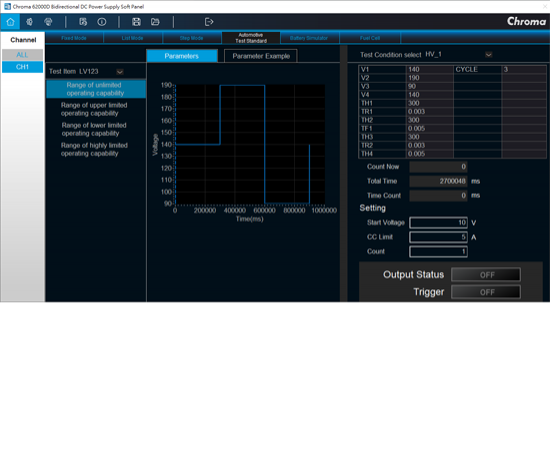Open the information icon in the toolbar
The width and height of the screenshot is (550, 449).
pos(102,22)
